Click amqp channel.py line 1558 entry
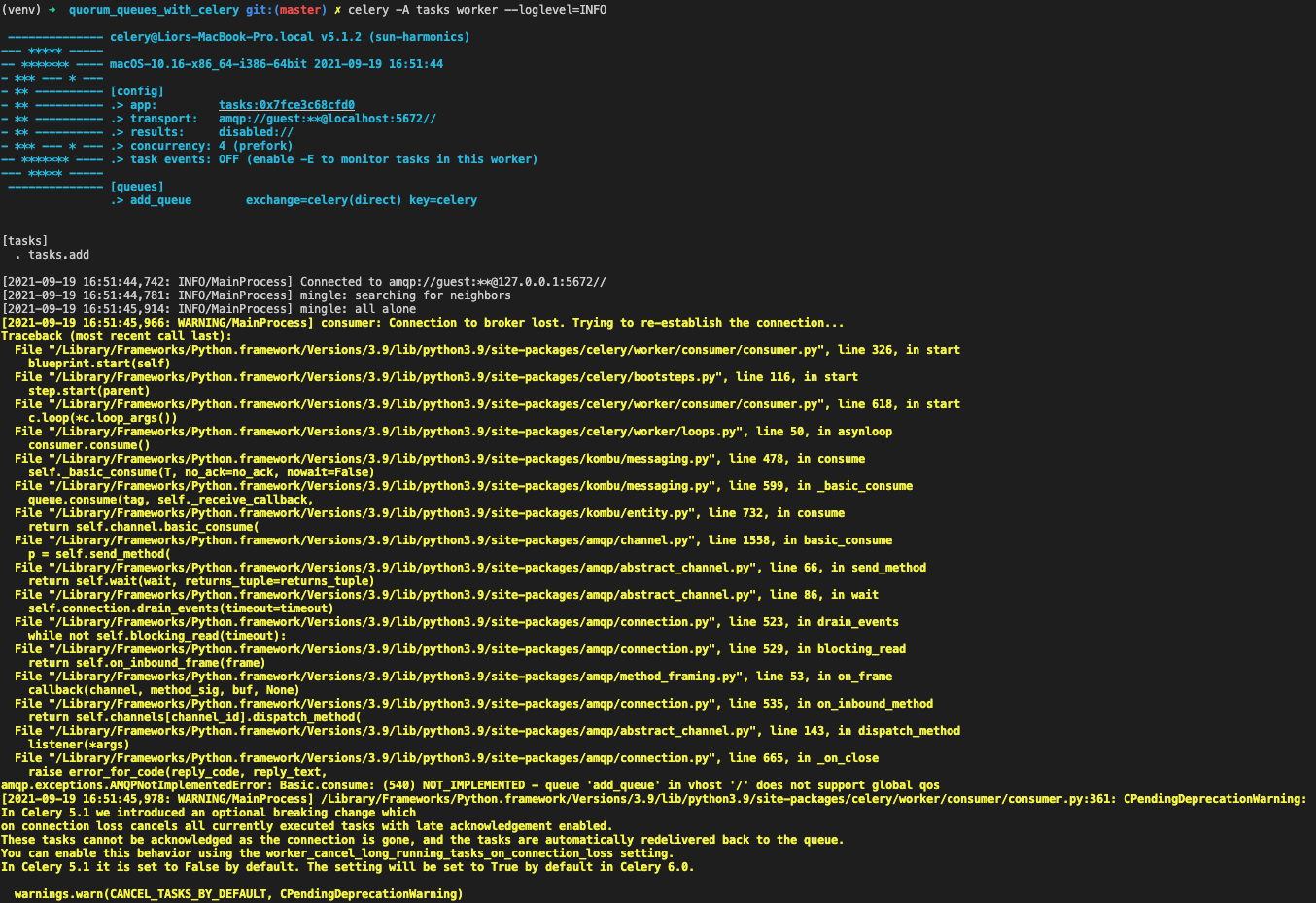Viewport: 1316px width, 903px height. coord(453,540)
